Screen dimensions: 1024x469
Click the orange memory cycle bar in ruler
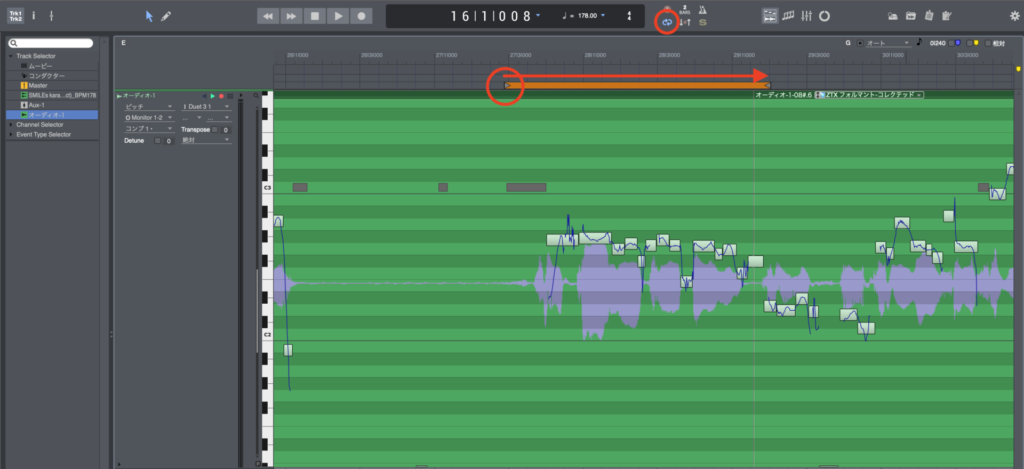pos(637,86)
